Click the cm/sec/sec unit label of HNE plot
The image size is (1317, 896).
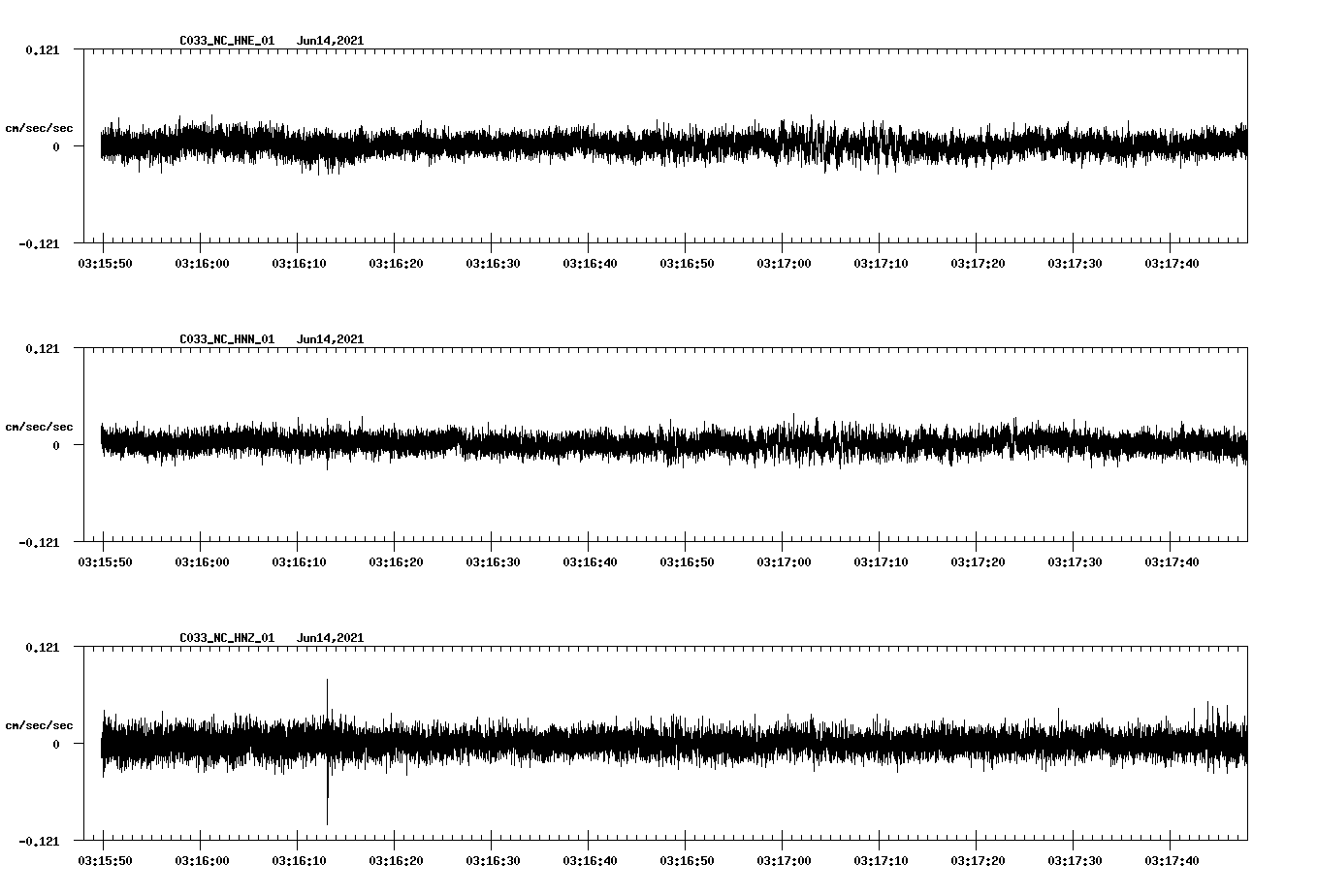39,128
